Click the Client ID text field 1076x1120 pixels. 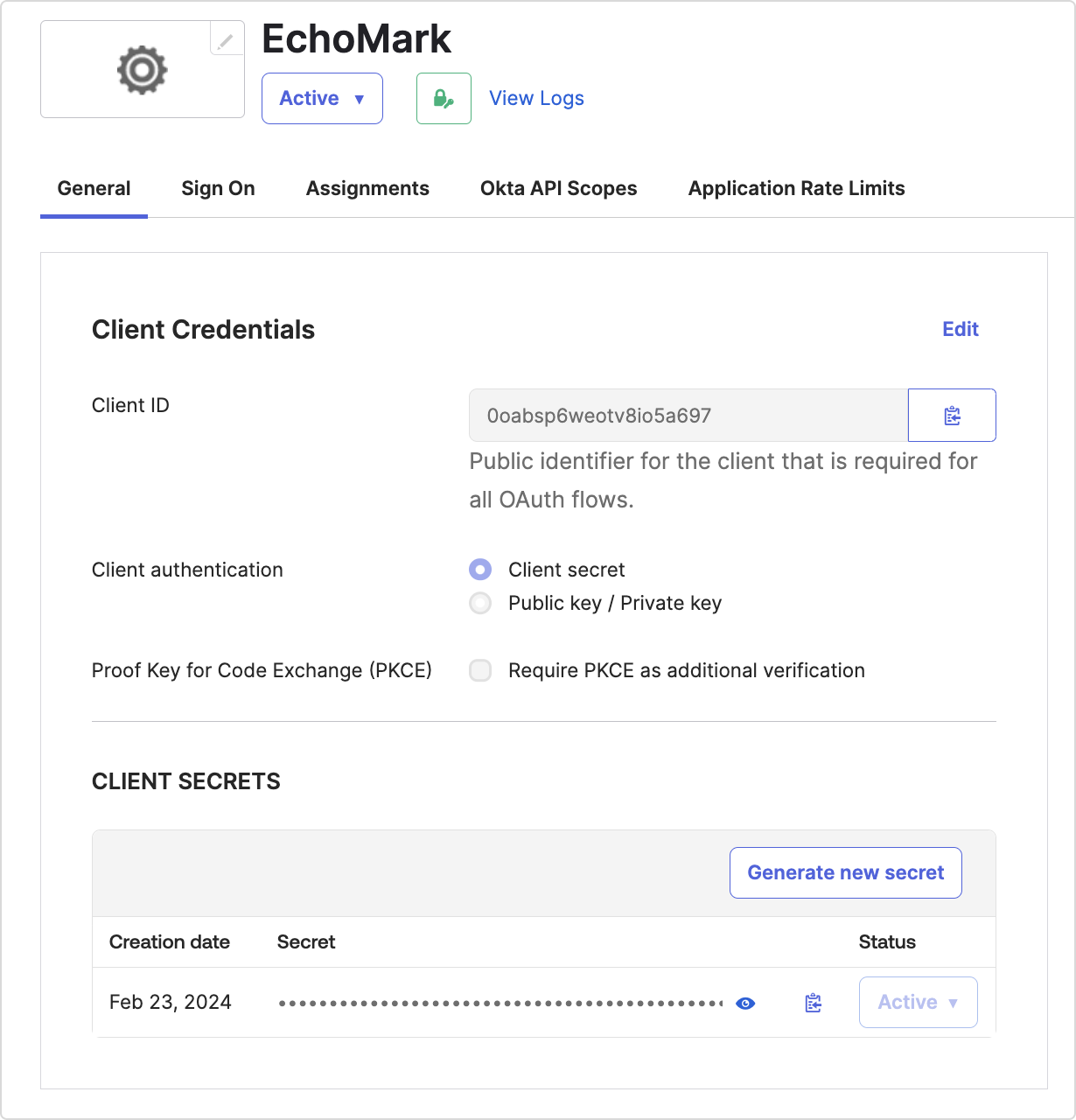(687, 415)
